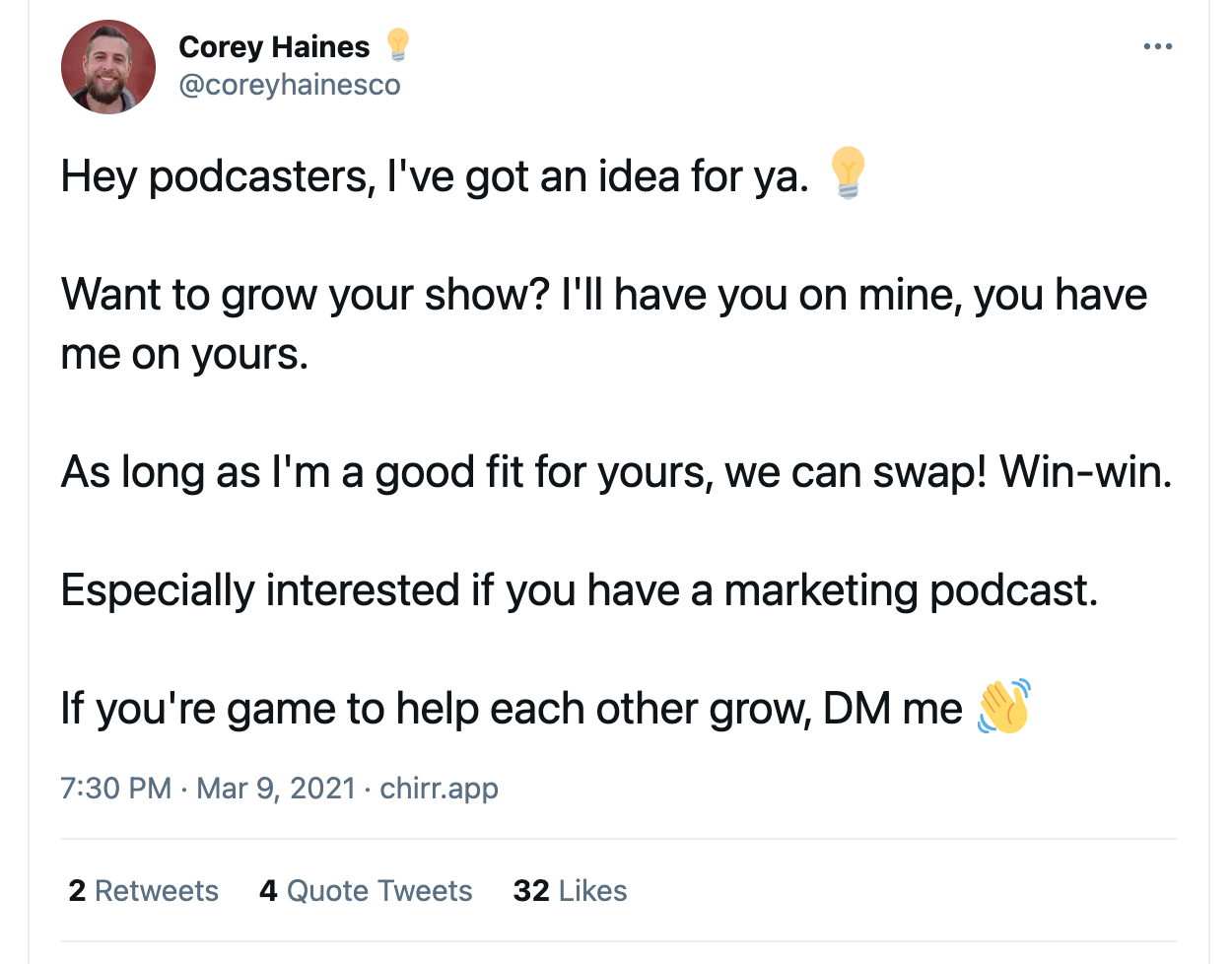Open the 7:30 PM timestamp link

point(116,789)
